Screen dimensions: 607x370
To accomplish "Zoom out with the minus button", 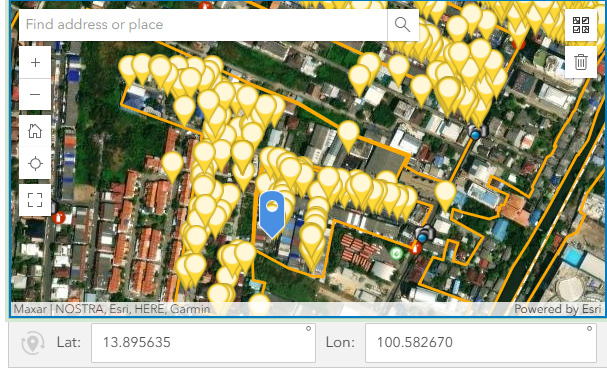I will [x=35, y=94].
